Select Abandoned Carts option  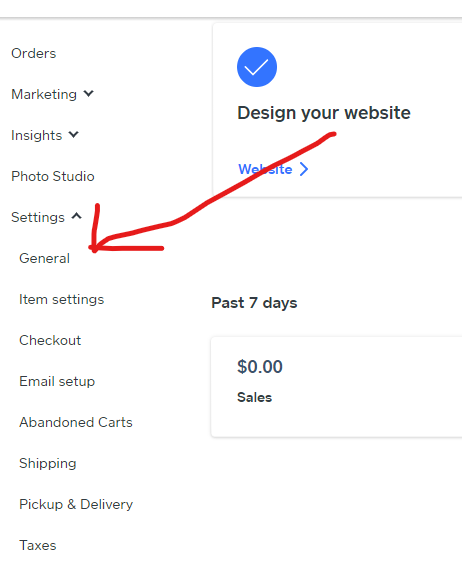76,422
